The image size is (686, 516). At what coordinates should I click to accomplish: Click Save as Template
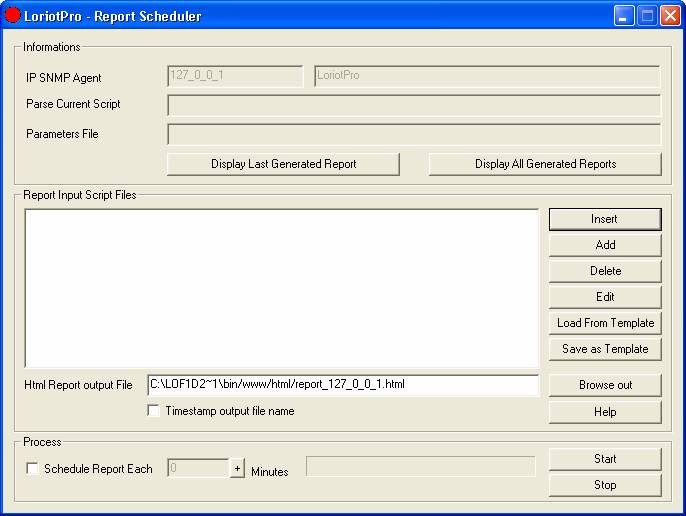(605, 349)
